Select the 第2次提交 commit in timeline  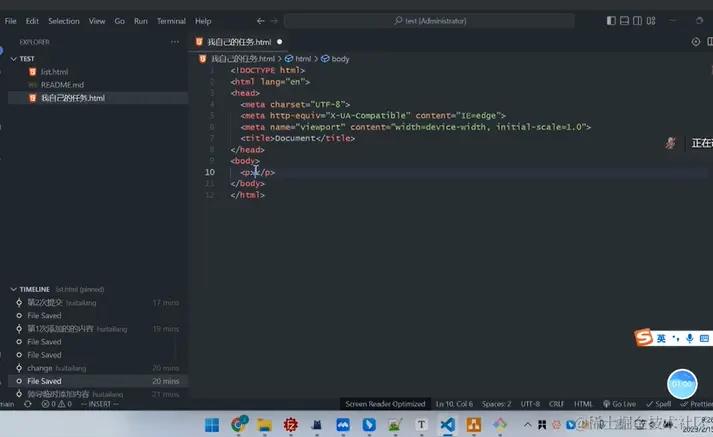tap(45, 302)
